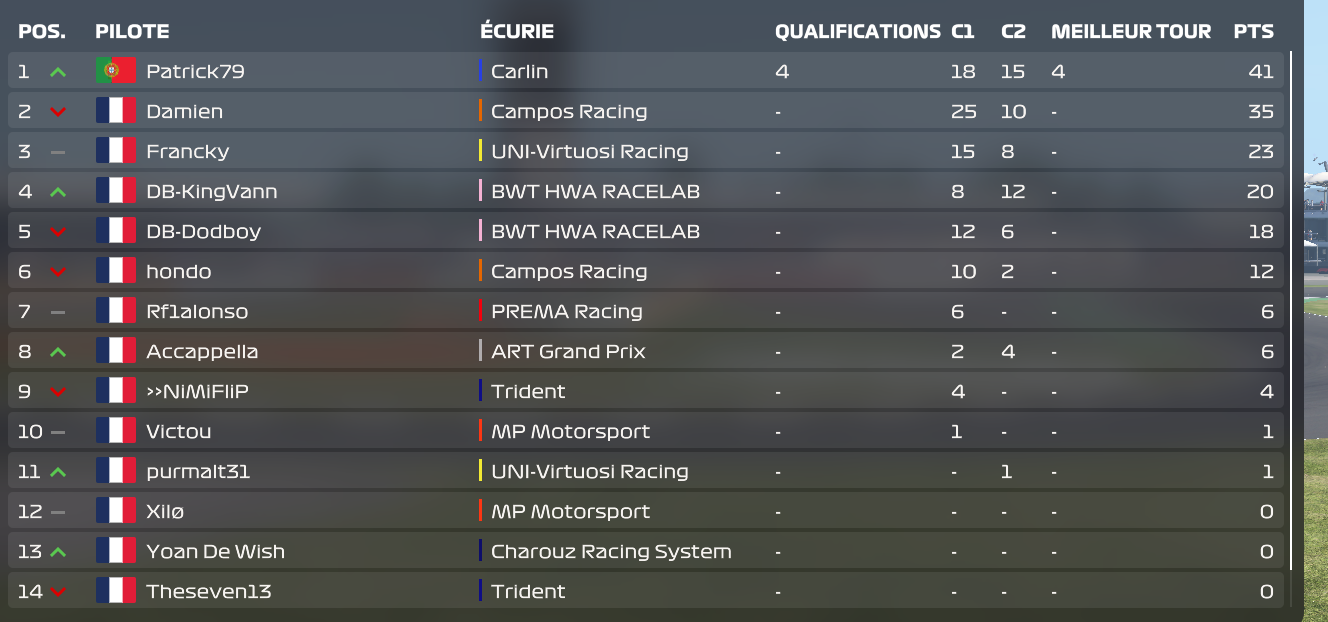Click the red down arrow beside Damien
The width and height of the screenshot is (1328, 622).
(58, 112)
